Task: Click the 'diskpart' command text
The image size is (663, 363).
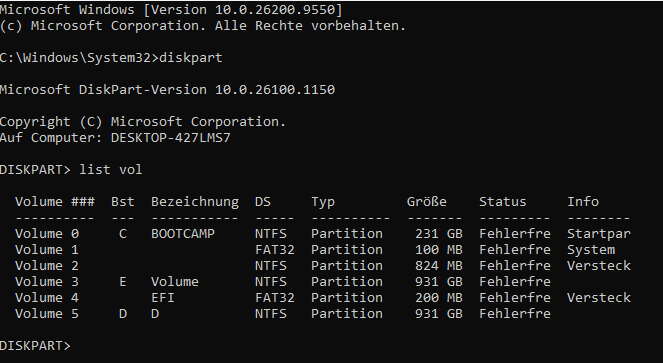Action: click(x=191, y=58)
